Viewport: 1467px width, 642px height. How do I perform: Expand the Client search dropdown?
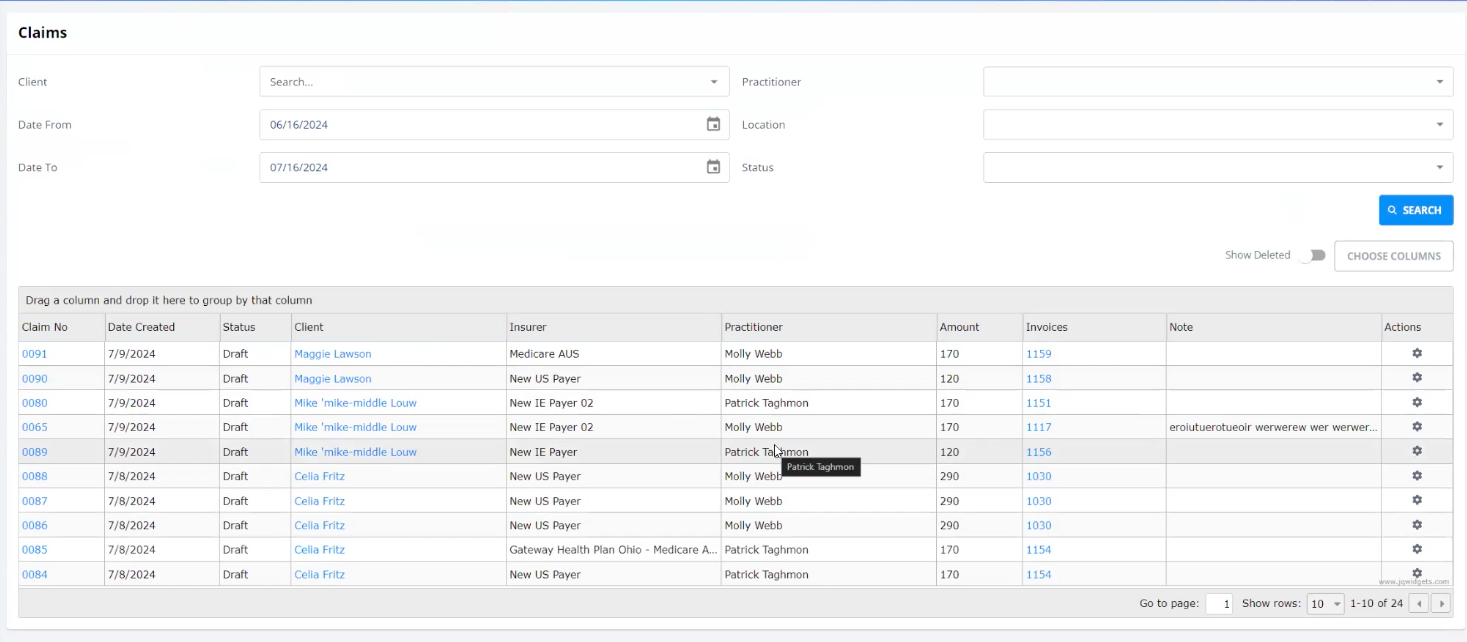point(713,82)
